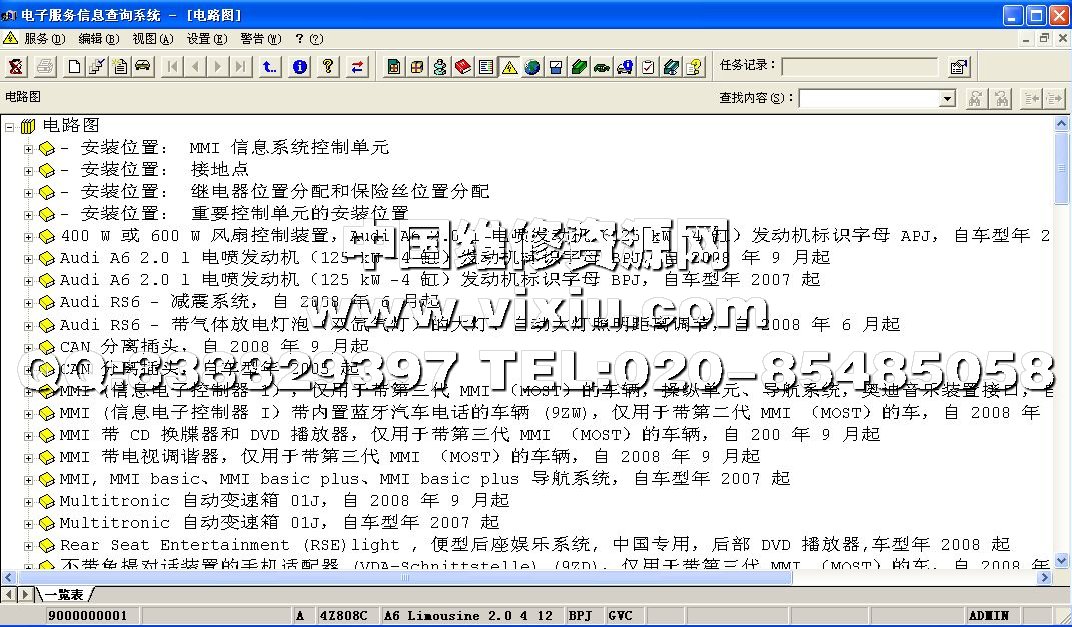This screenshot has width=1072, height=627.
Task: Open the 警告(W) menu
Action: (x=260, y=39)
